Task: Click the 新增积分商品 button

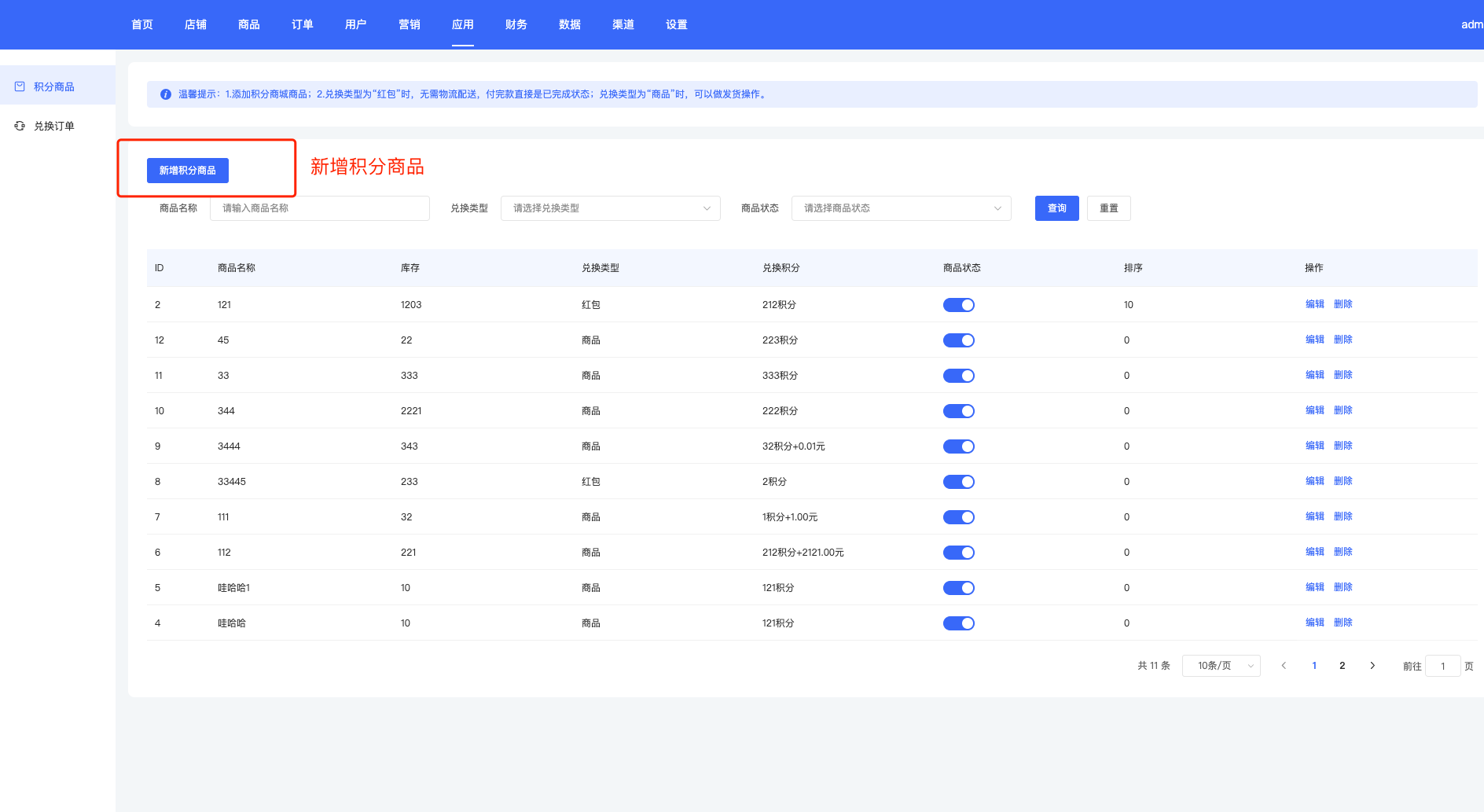Action: tap(188, 171)
